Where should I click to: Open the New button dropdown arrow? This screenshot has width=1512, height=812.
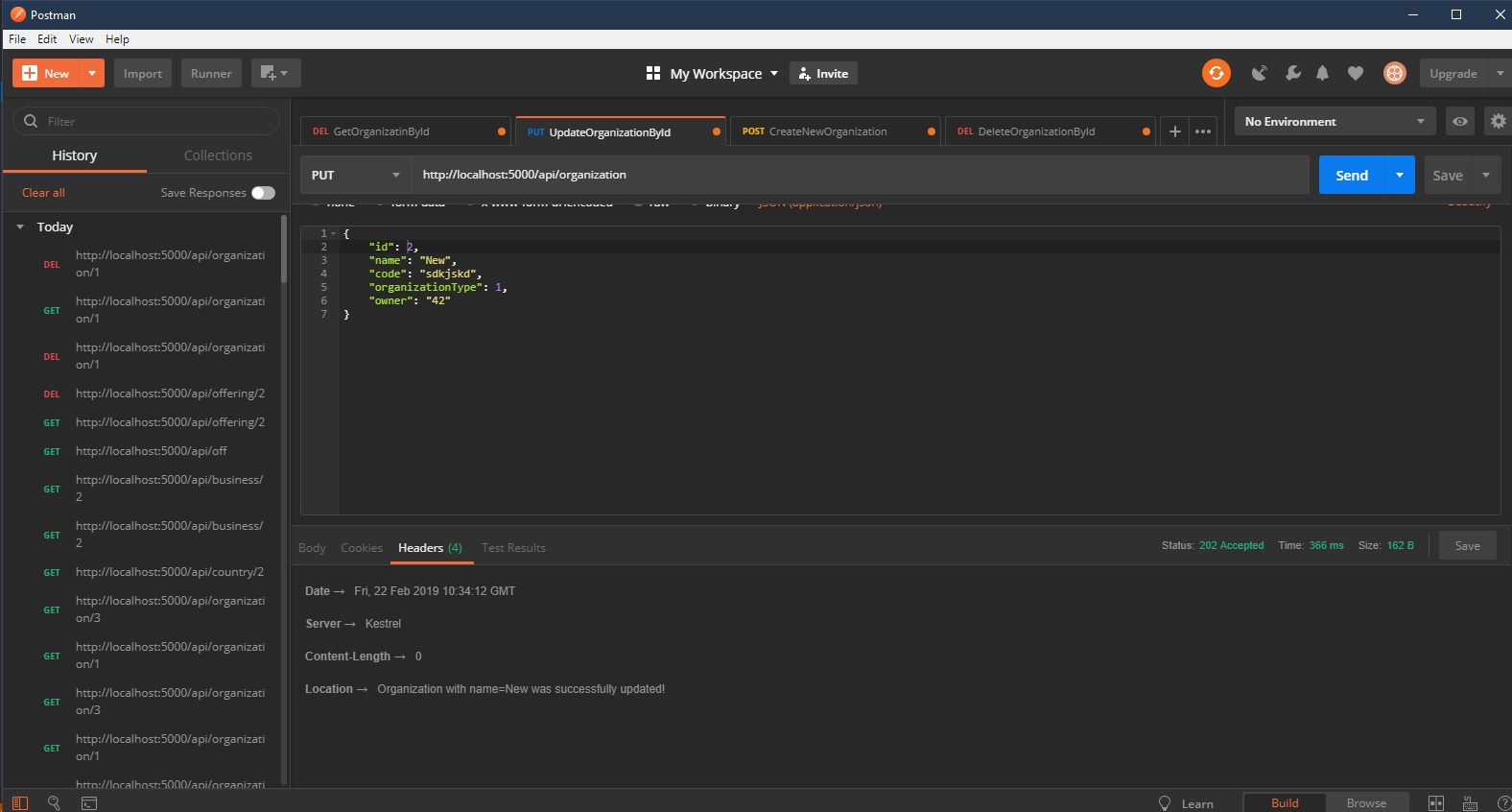coord(91,73)
